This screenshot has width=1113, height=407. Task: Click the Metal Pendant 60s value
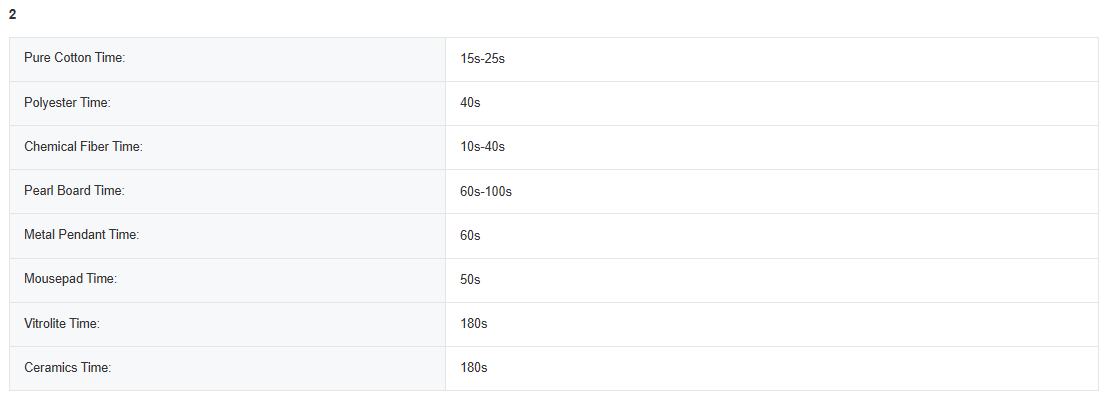(x=470, y=235)
